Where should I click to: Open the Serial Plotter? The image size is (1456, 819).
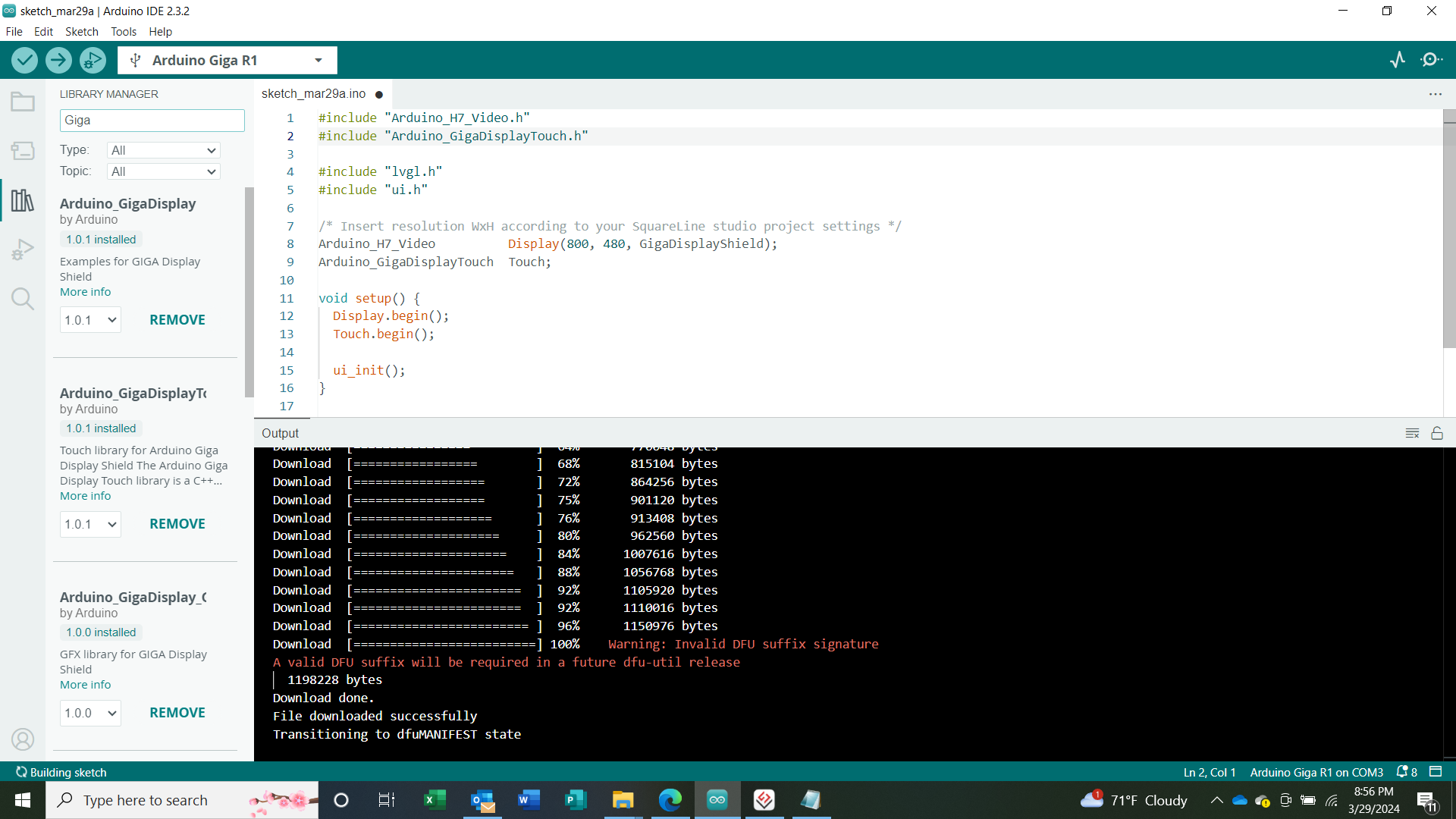(x=1398, y=60)
